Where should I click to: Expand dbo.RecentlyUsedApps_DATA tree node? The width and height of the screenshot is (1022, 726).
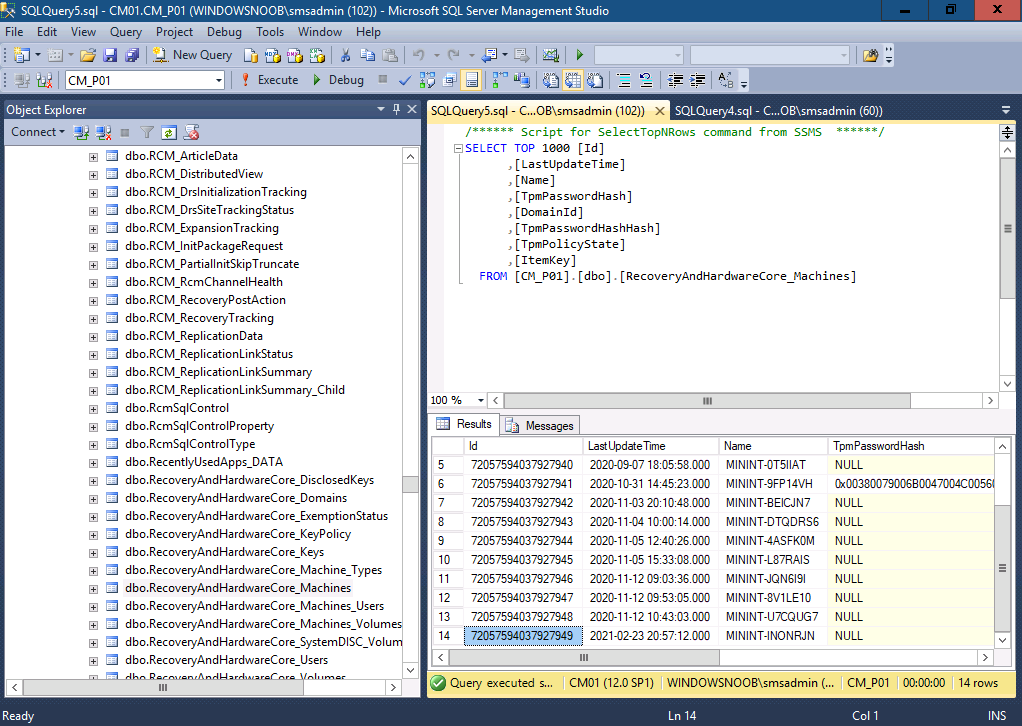pos(93,463)
